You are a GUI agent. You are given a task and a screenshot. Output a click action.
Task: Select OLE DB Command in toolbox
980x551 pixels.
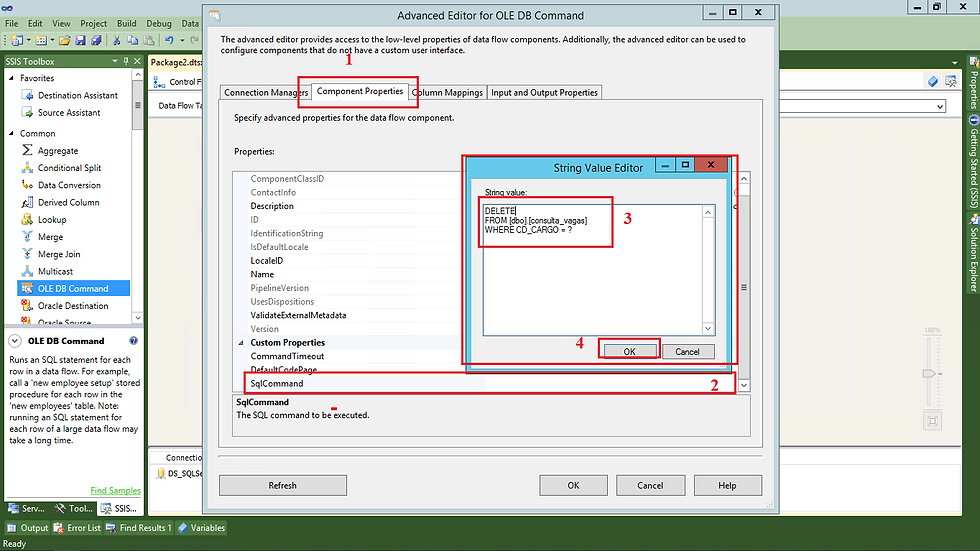coord(74,289)
